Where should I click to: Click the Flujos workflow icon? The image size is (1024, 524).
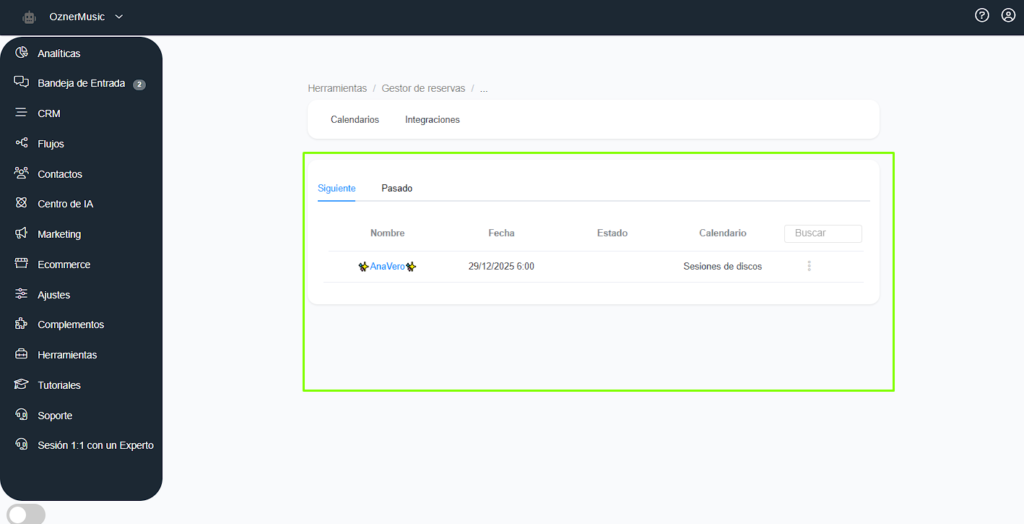pos(21,144)
